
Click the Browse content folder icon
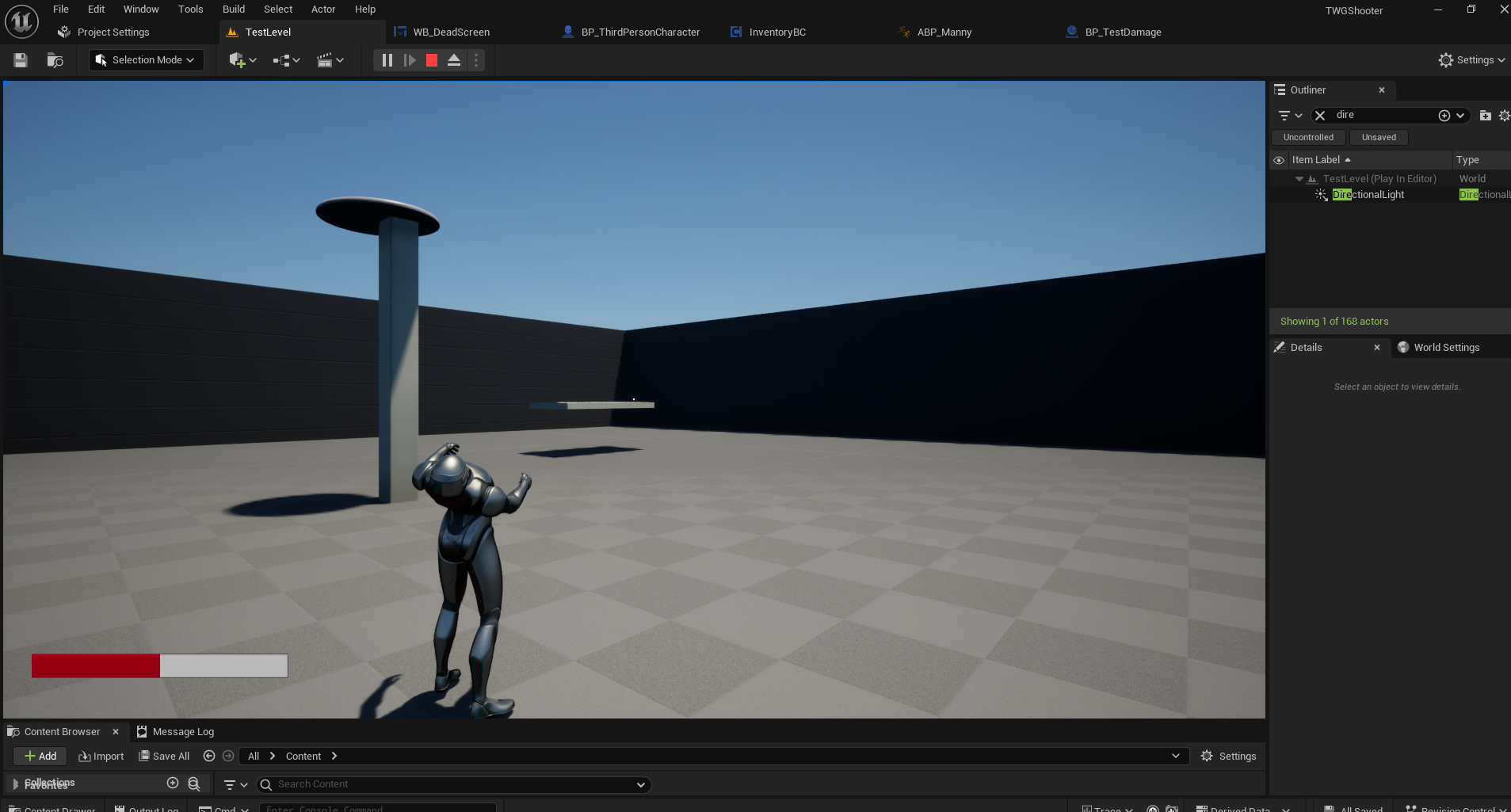tap(55, 60)
